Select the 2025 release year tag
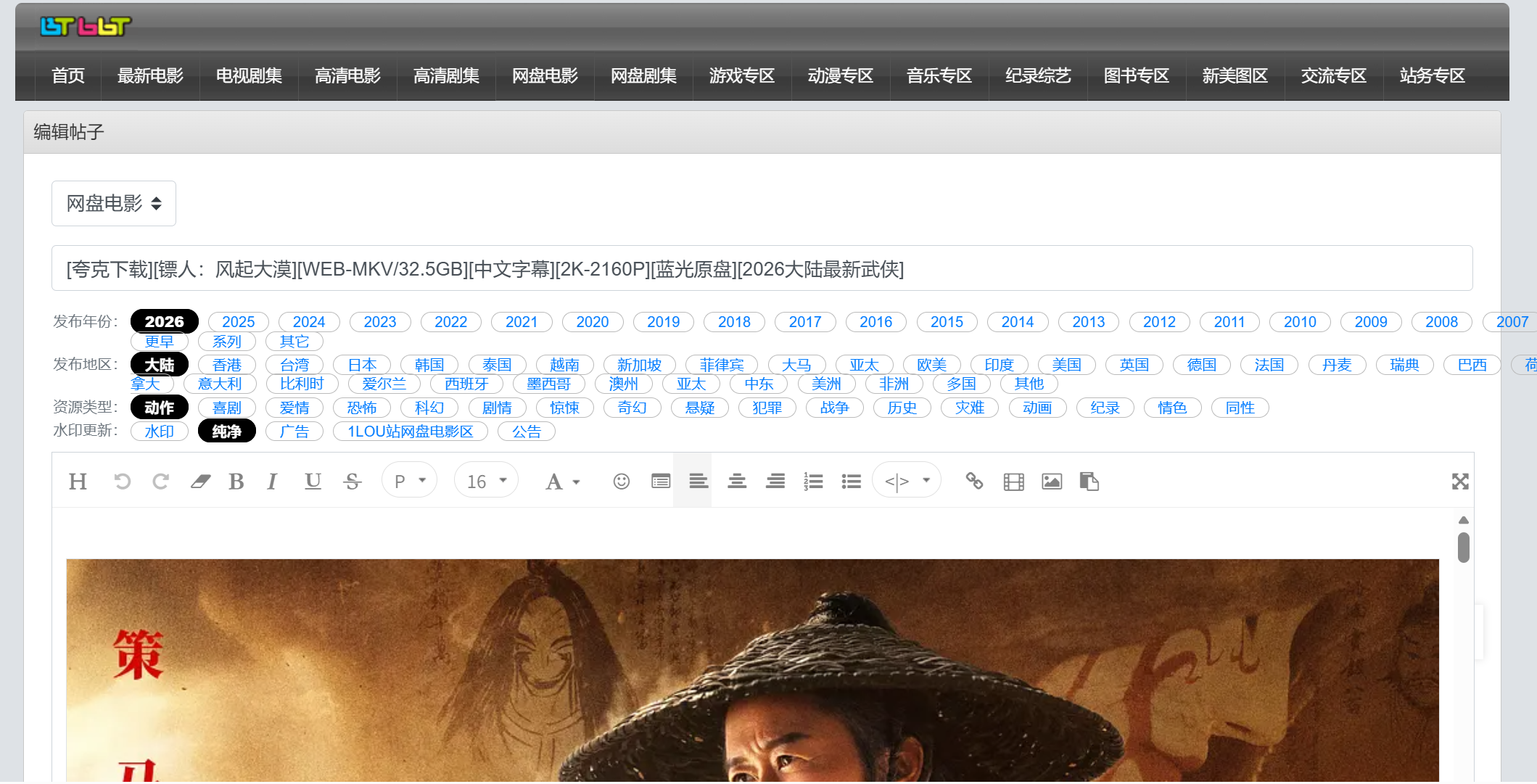This screenshot has width=1537, height=784. pos(239,322)
